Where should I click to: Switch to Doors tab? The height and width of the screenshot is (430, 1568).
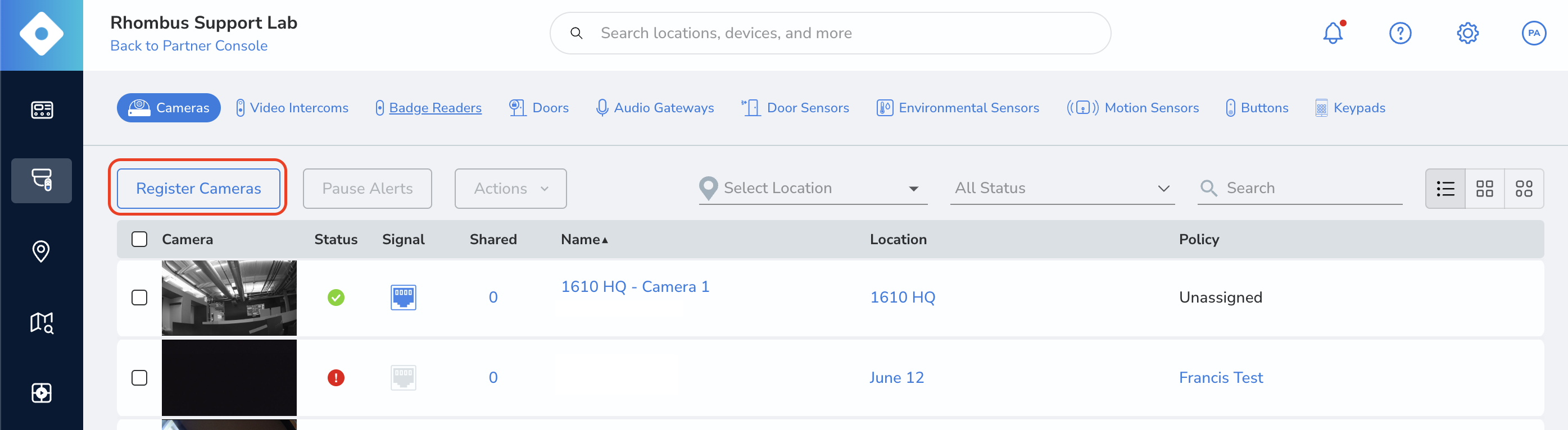[x=539, y=108]
